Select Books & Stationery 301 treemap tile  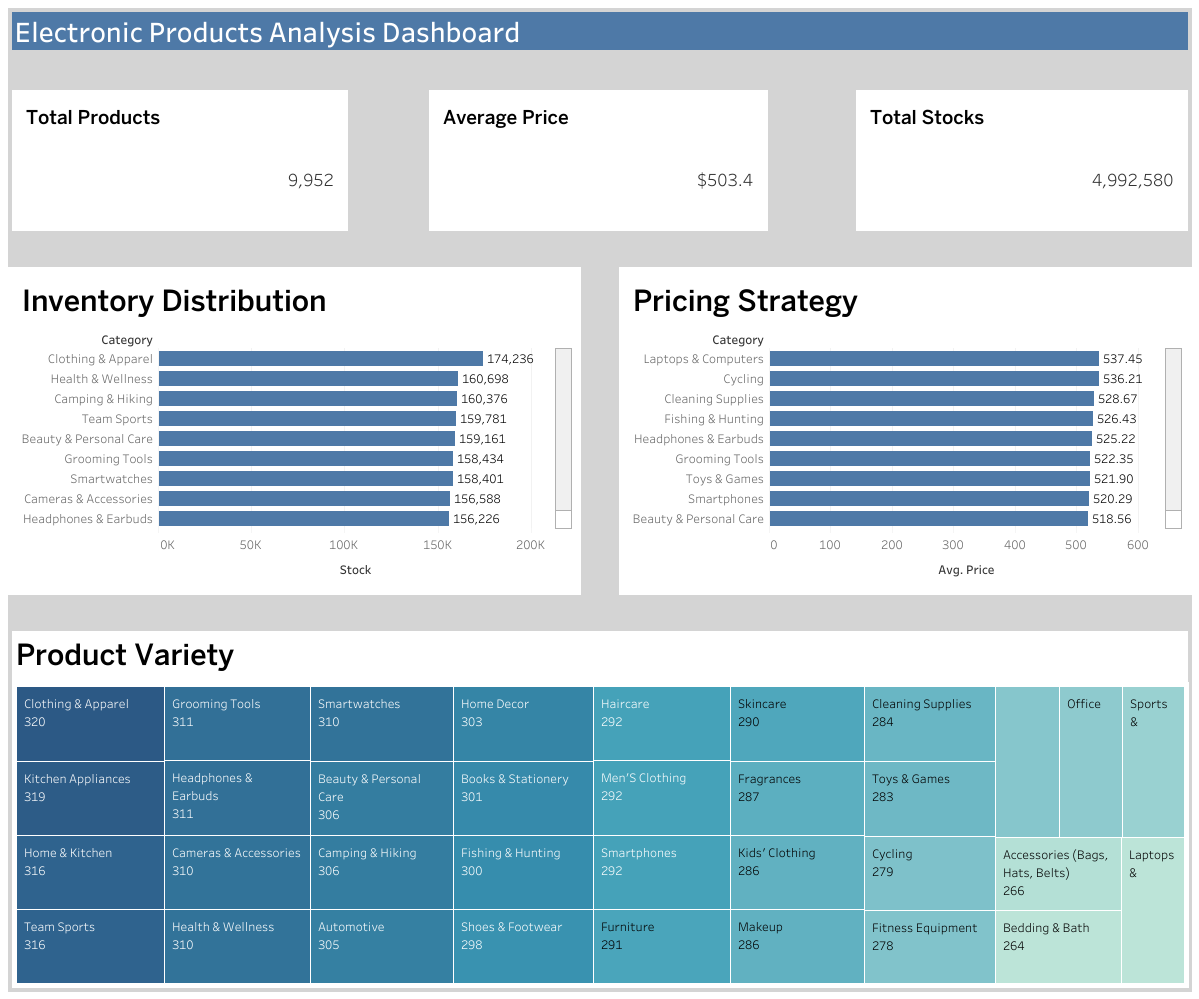(x=523, y=798)
